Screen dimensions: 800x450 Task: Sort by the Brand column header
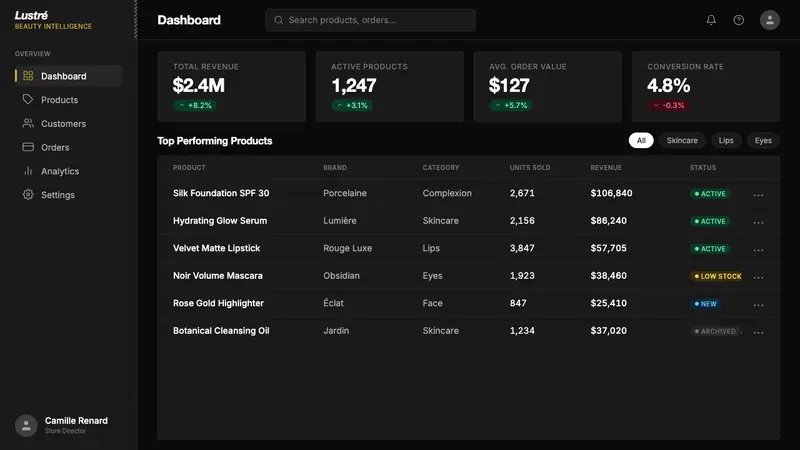tap(335, 167)
